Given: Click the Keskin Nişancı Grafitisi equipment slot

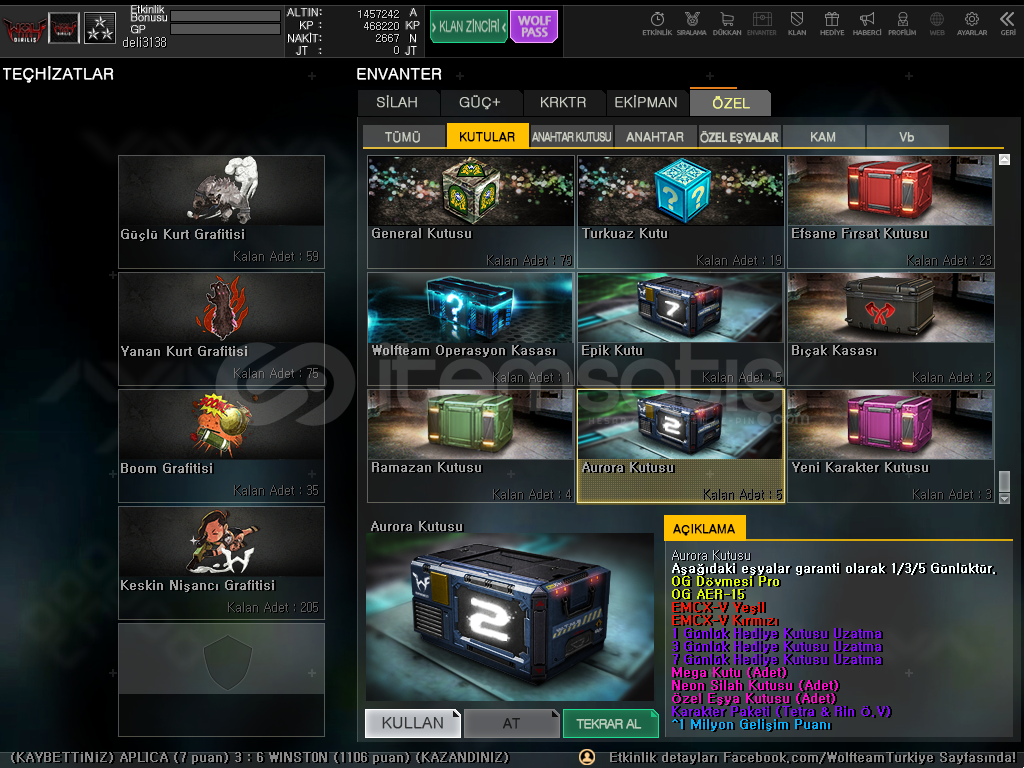Looking at the screenshot, I should click(221, 563).
